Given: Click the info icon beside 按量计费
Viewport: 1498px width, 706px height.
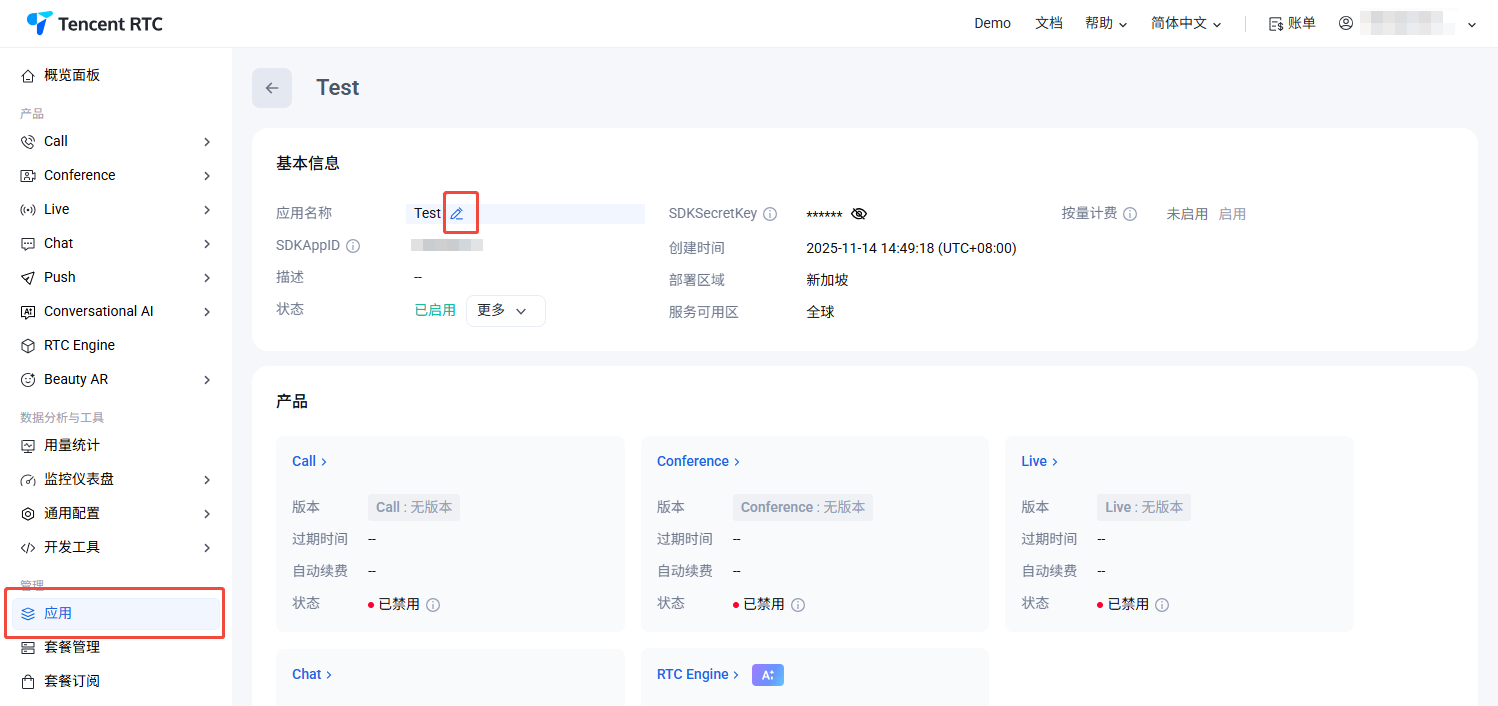Looking at the screenshot, I should click(1130, 214).
